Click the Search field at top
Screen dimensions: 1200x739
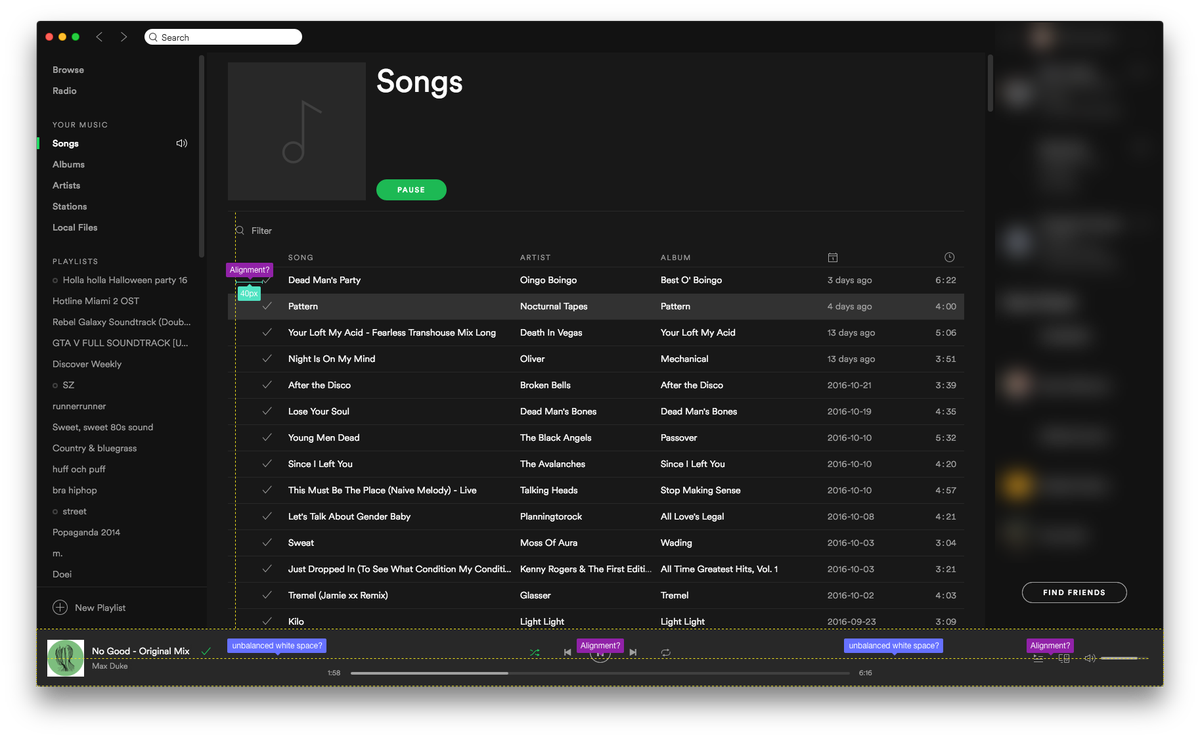pos(223,37)
